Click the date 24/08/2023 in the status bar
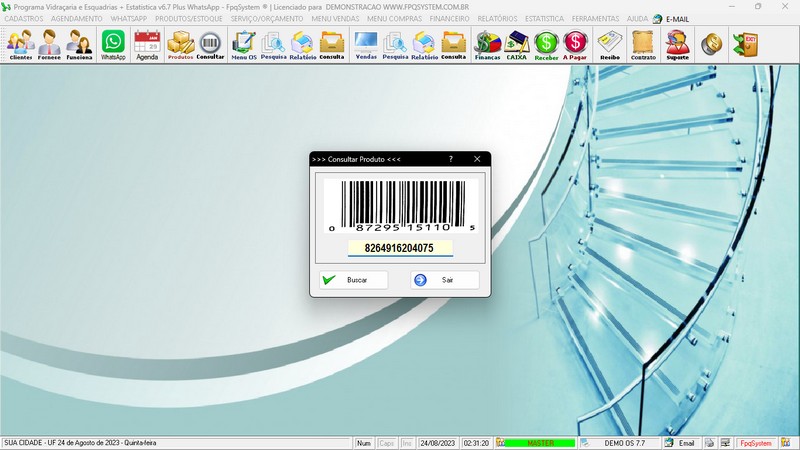Screen dimensions: 800x450 point(437,443)
